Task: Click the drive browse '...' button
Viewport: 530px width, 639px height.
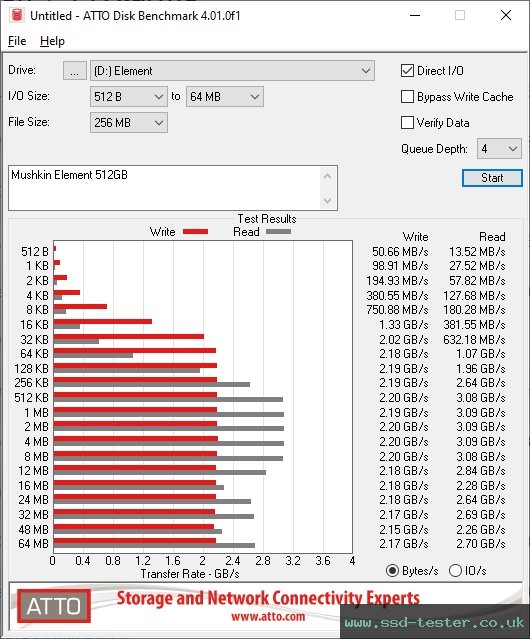Action: tap(75, 71)
